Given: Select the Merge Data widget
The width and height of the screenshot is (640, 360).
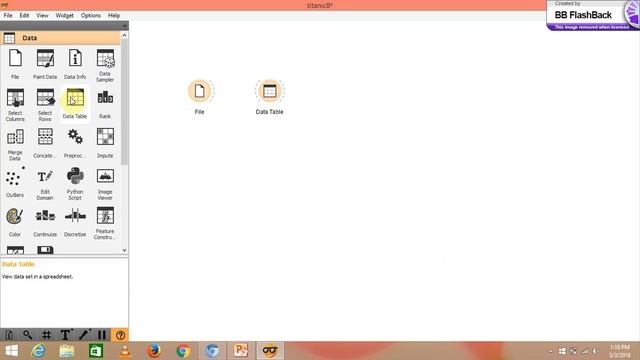Looking at the screenshot, I should tap(15, 144).
